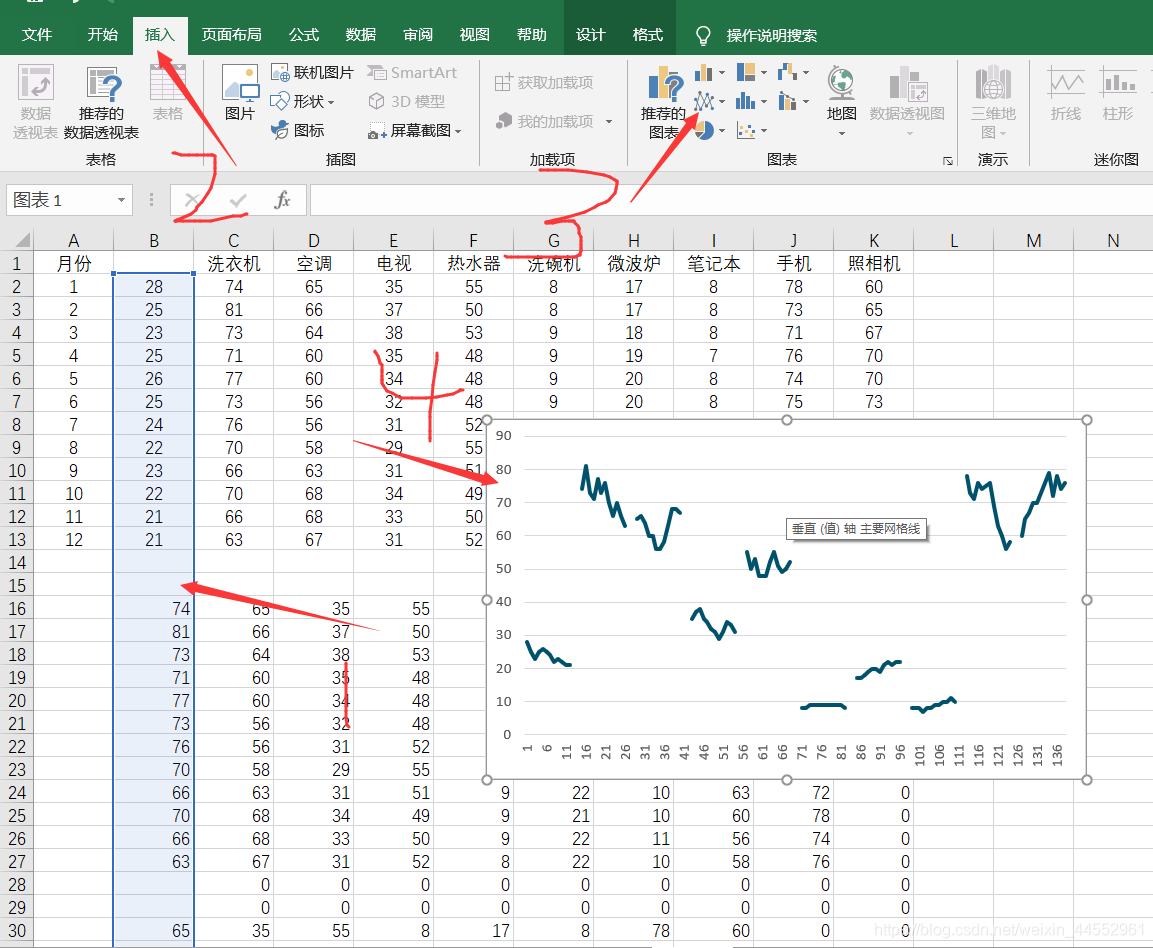Click the Select All corner triangle
Viewport: 1153px width, 948px height.
22,240
